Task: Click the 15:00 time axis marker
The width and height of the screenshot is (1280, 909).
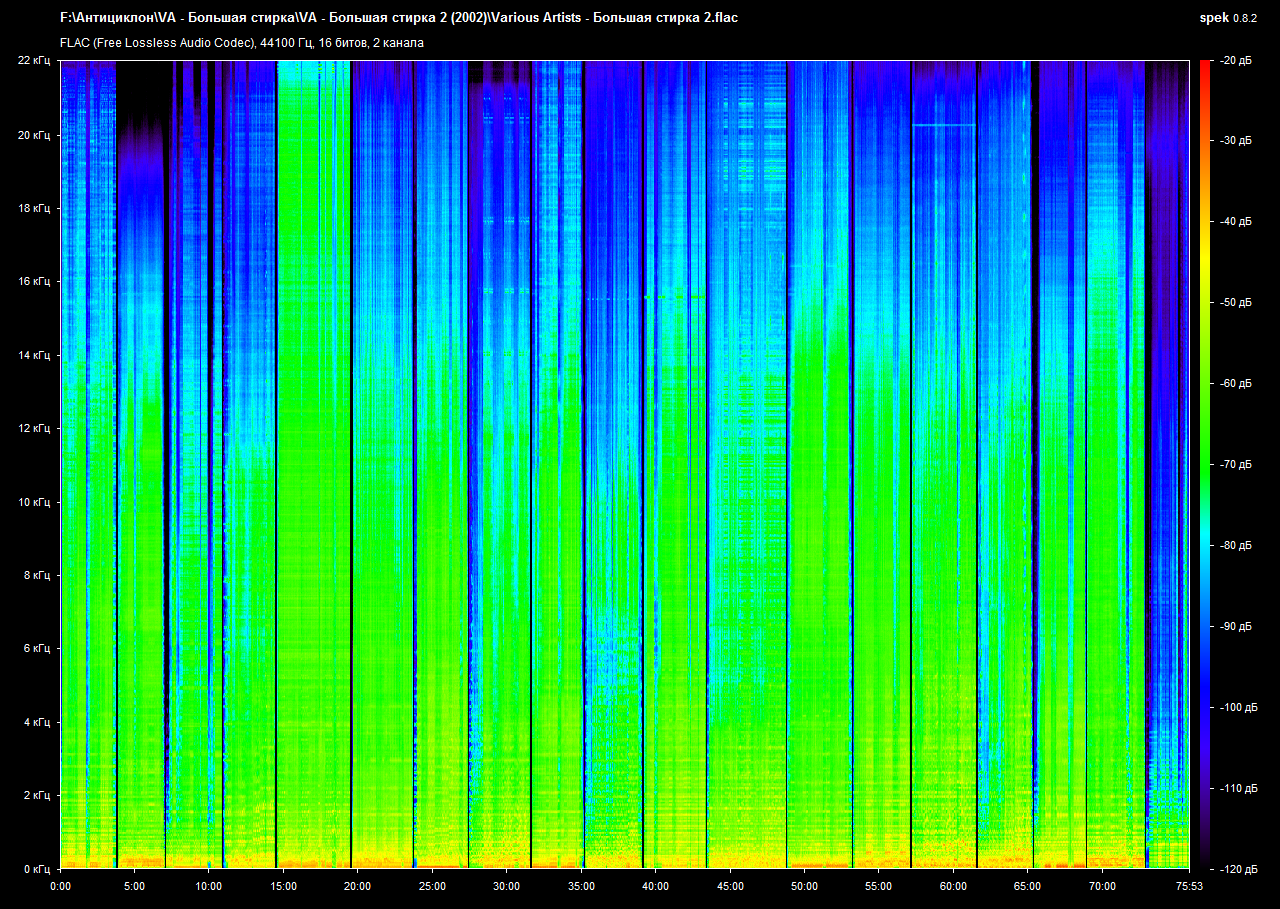Action: click(x=283, y=886)
